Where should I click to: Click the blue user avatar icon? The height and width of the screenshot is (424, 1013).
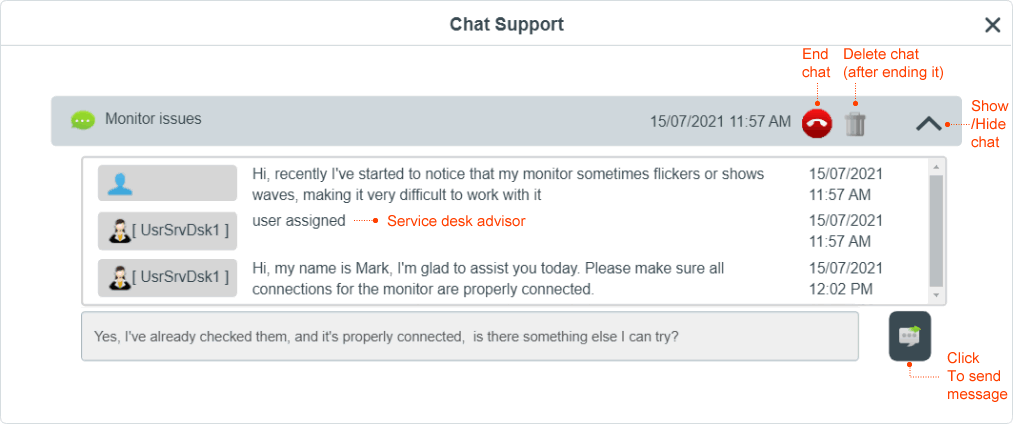pyautogui.click(x=120, y=184)
